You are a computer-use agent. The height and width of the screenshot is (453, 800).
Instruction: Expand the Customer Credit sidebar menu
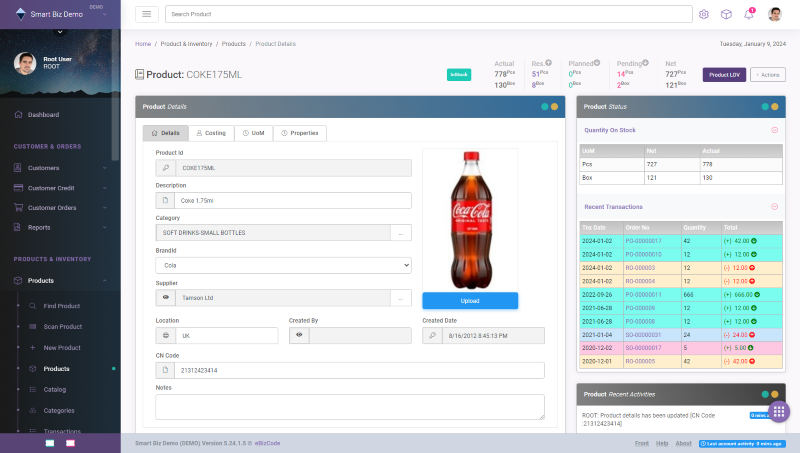click(x=105, y=188)
